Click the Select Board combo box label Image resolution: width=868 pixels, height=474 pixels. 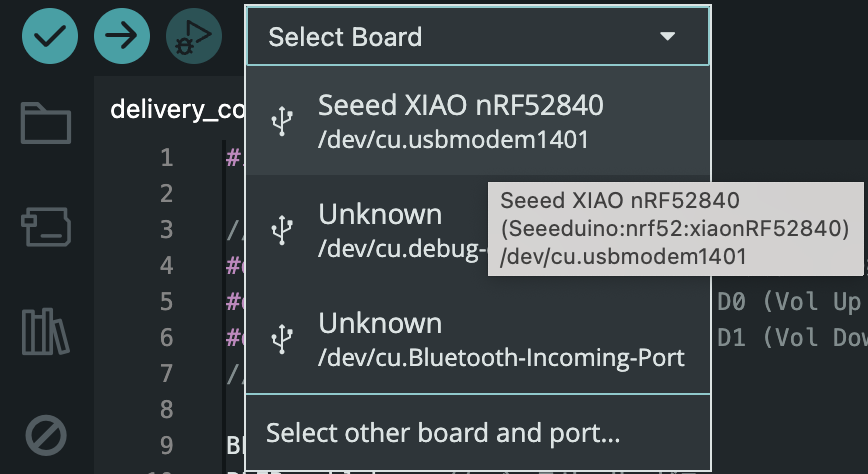345,37
